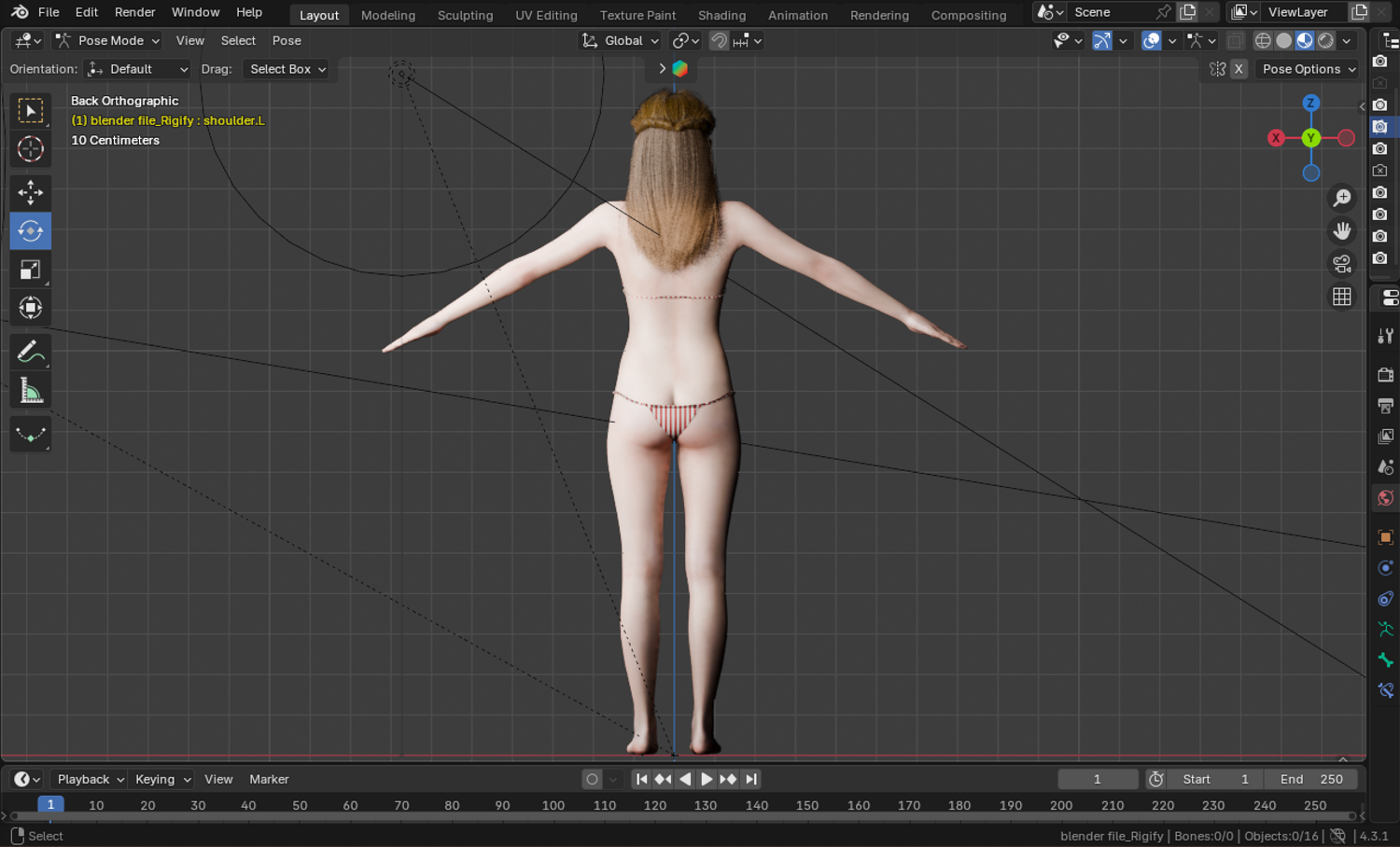Toggle X-axis mirror in pose options
This screenshot has width=1400, height=847.
(1239, 69)
